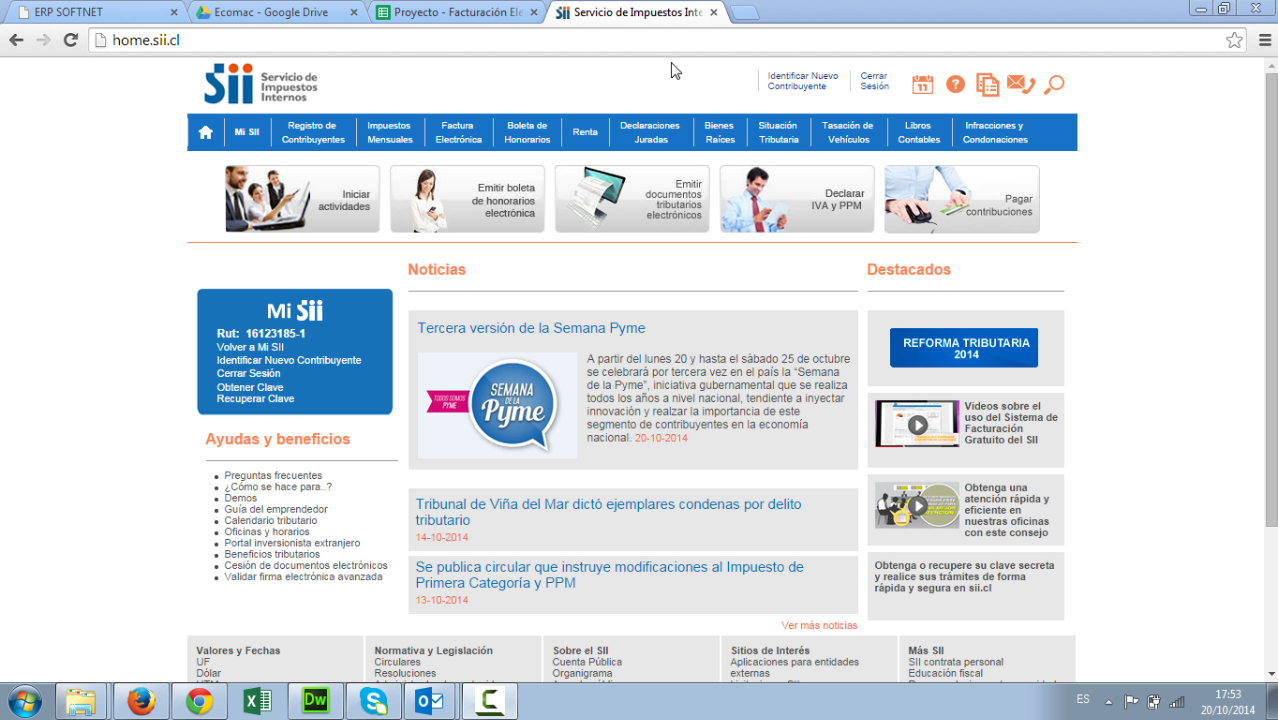1278x720 pixels.
Task: Open the Bienes Raíces menu
Action: point(720,132)
